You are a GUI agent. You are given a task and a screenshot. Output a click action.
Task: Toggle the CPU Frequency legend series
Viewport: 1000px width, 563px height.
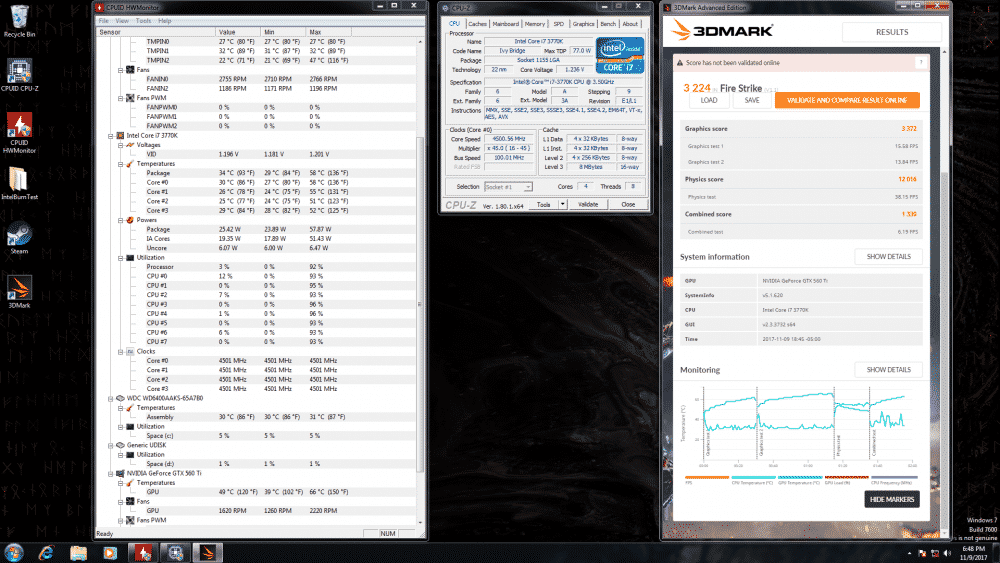click(894, 479)
